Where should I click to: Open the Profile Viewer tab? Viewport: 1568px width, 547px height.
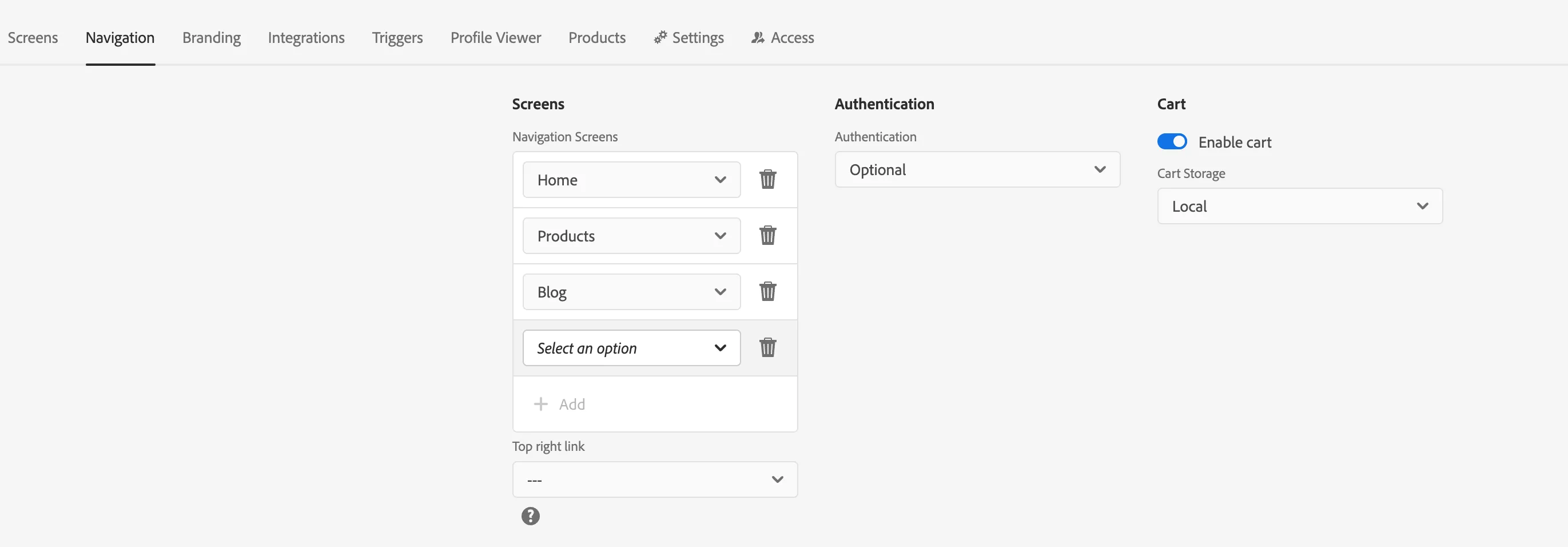[x=495, y=38]
